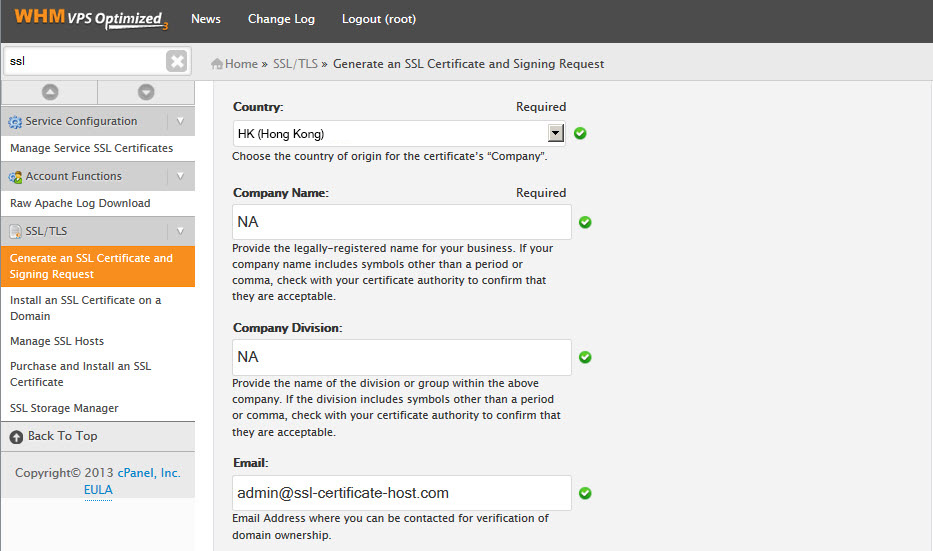Click the sidebar scroll-down arrow icon

tap(146, 92)
